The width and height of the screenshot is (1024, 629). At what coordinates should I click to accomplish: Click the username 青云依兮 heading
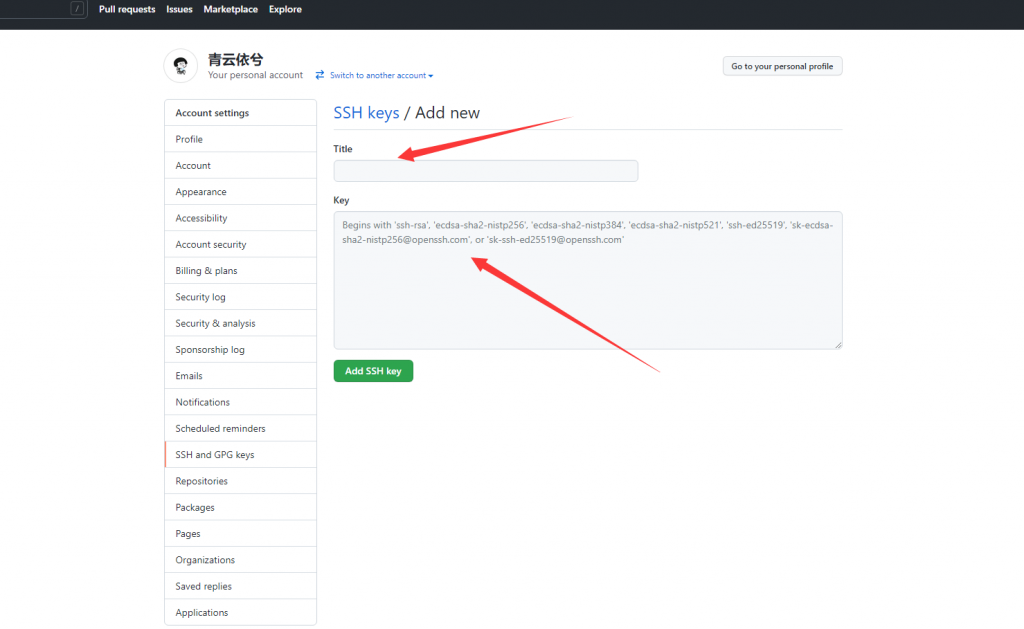point(235,59)
